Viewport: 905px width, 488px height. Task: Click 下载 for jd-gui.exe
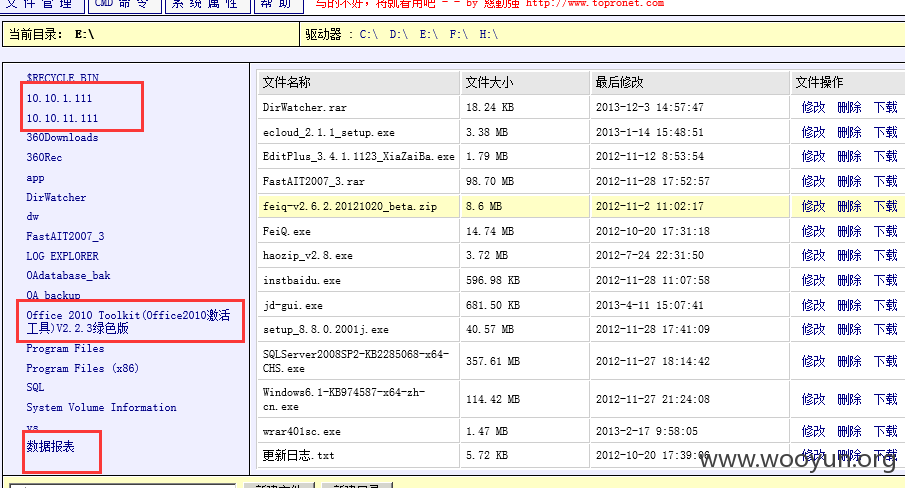coord(885,305)
